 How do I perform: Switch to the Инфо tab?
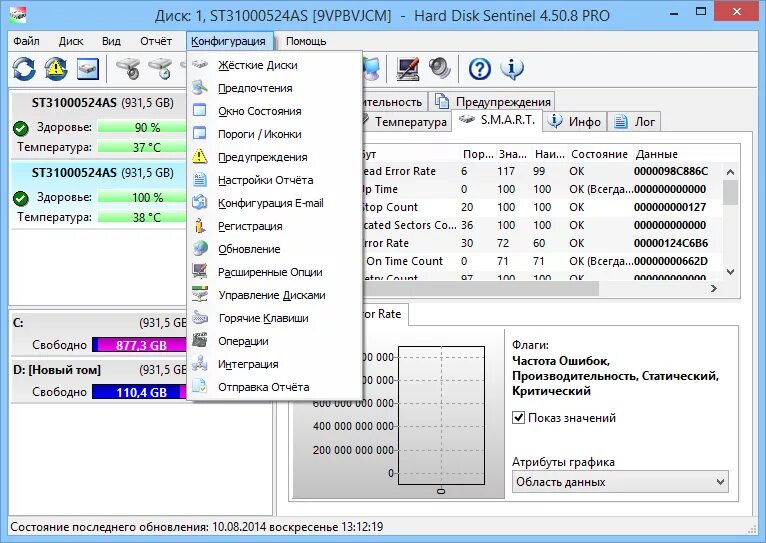575,122
